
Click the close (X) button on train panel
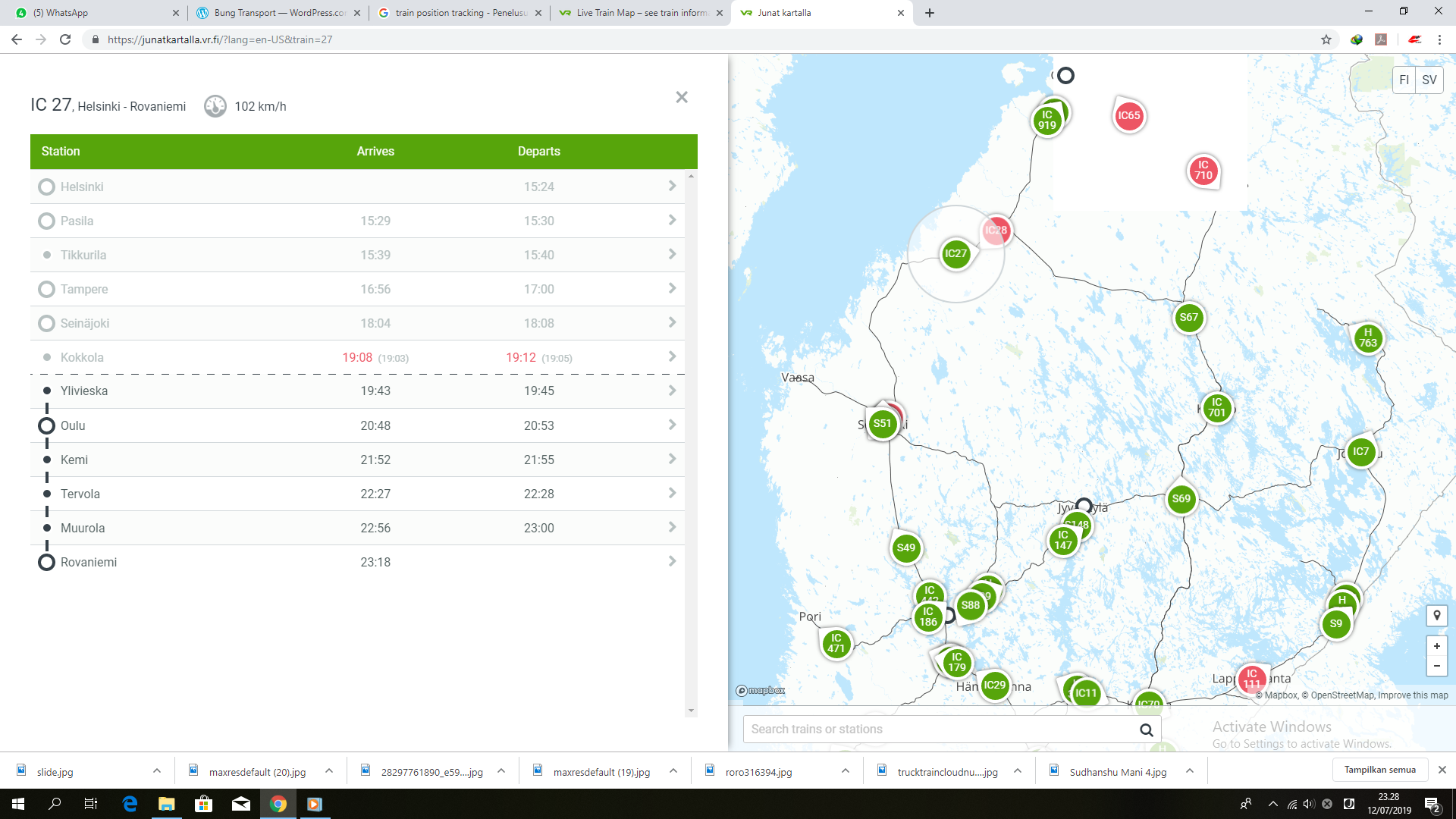(x=681, y=97)
